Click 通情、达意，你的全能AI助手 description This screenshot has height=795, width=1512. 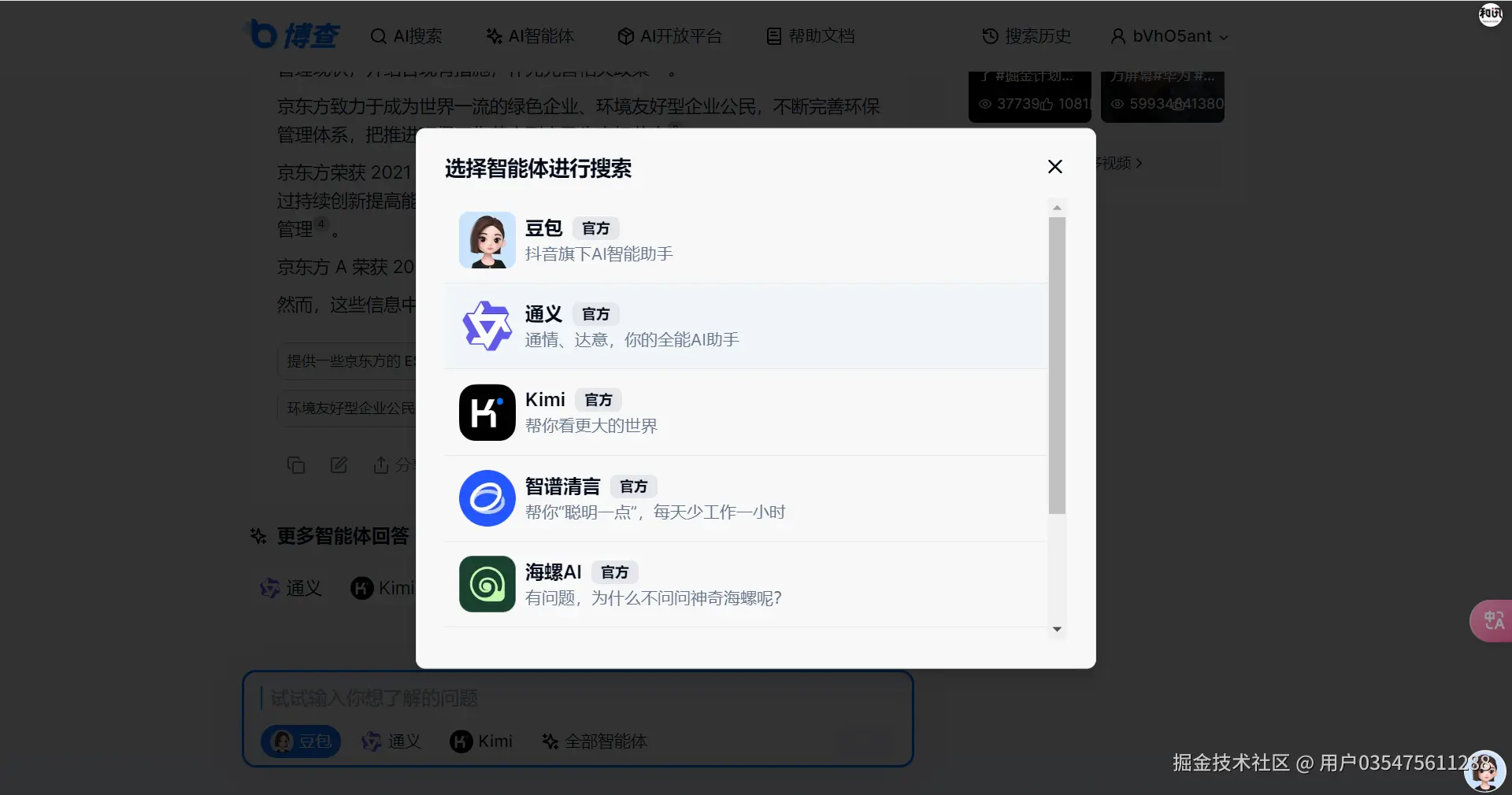point(632,340)
